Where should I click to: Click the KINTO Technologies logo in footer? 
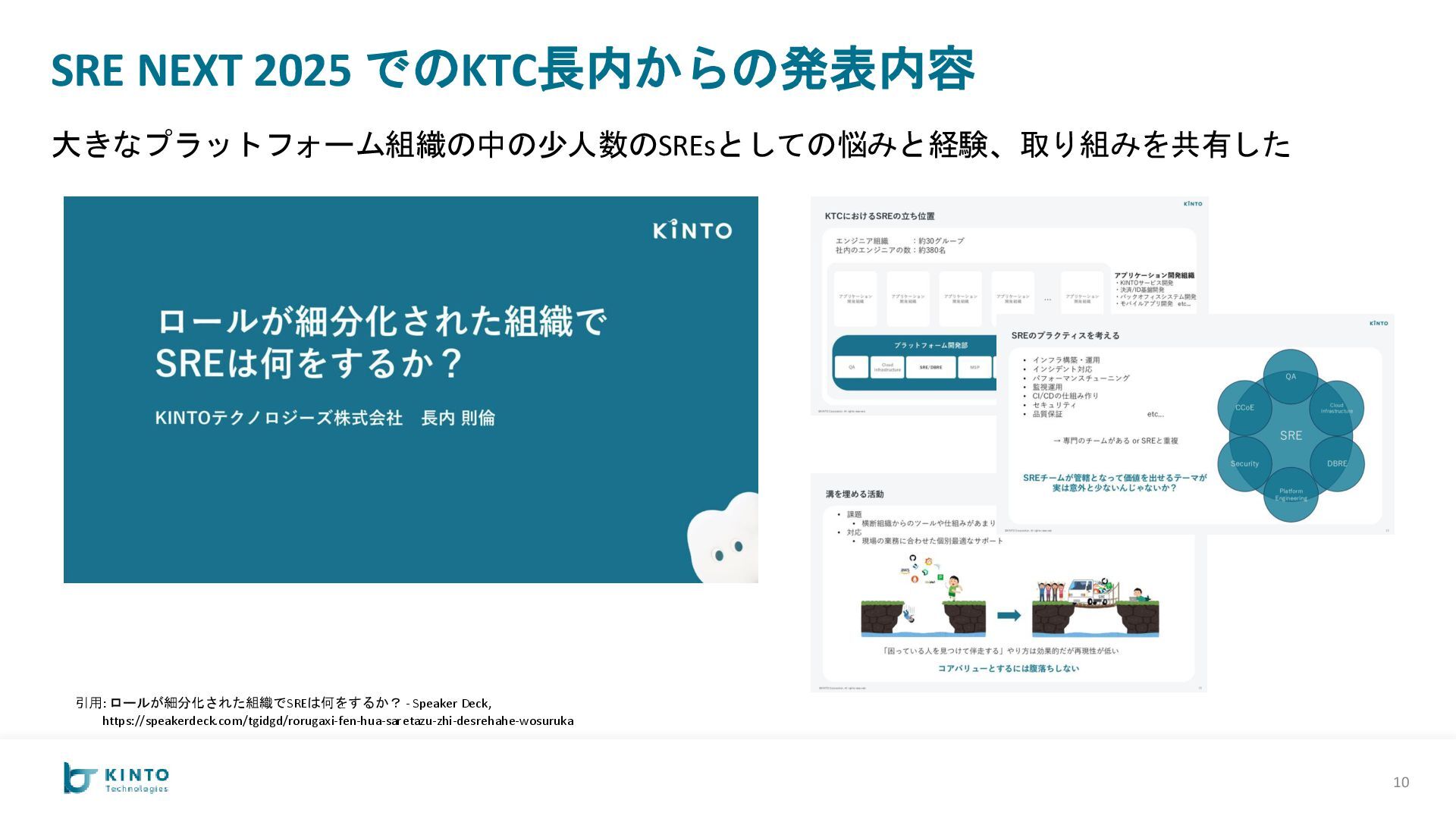coord(116,778)
